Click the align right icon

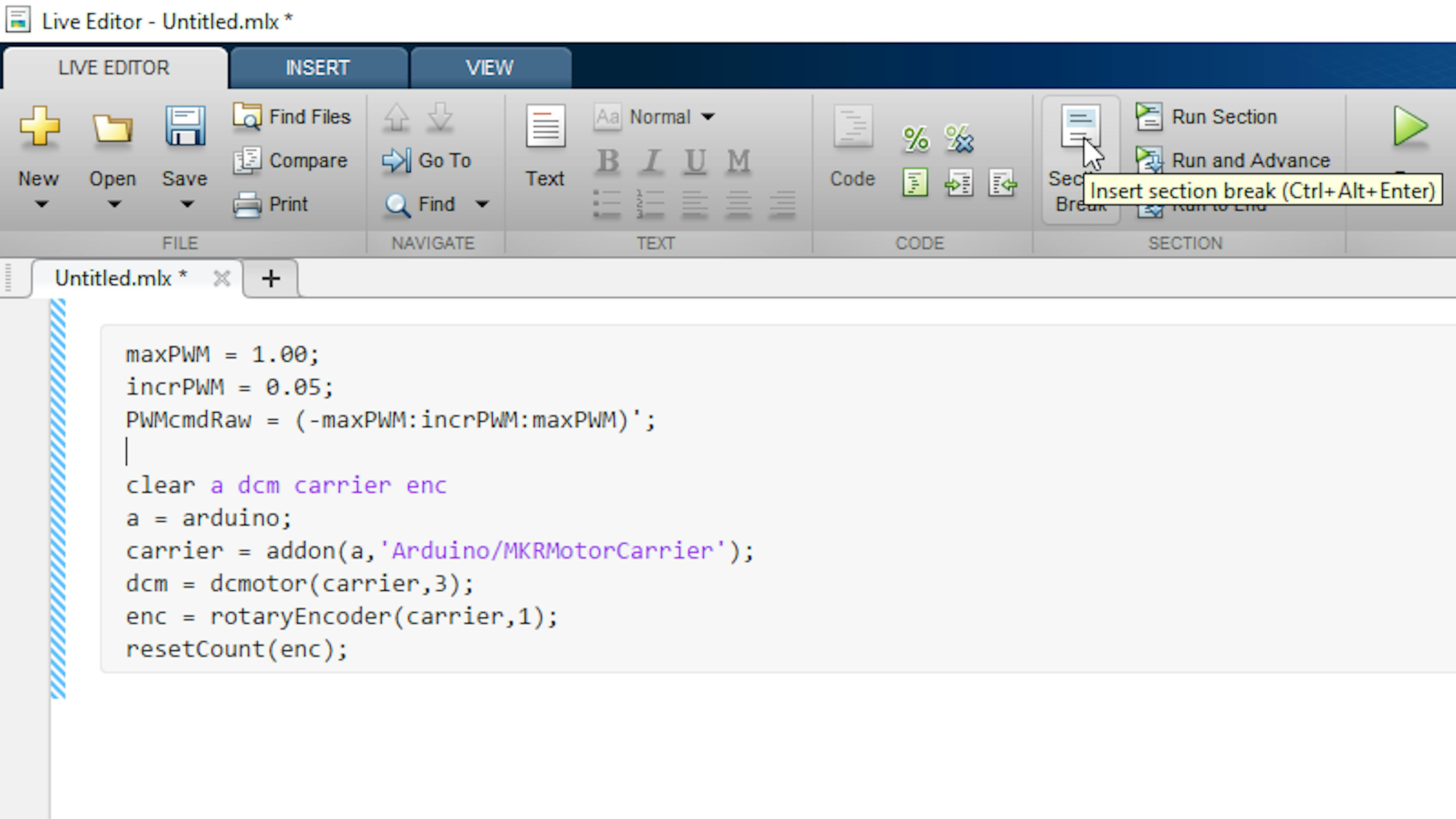pos(783,204)
